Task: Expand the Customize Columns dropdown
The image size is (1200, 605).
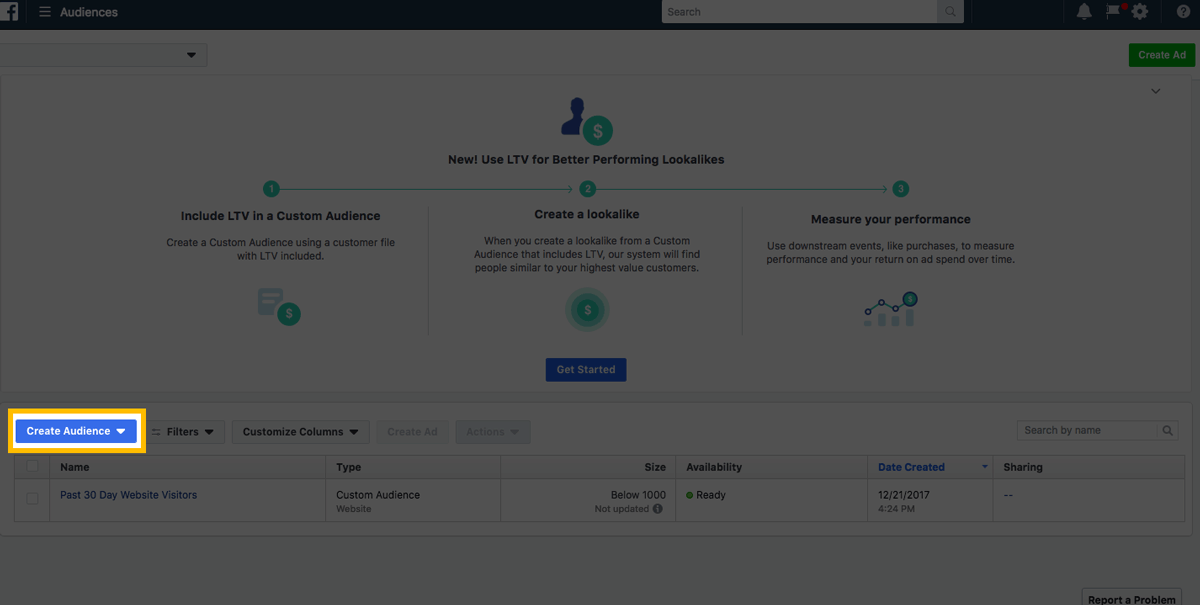Action: coord(299,431)
